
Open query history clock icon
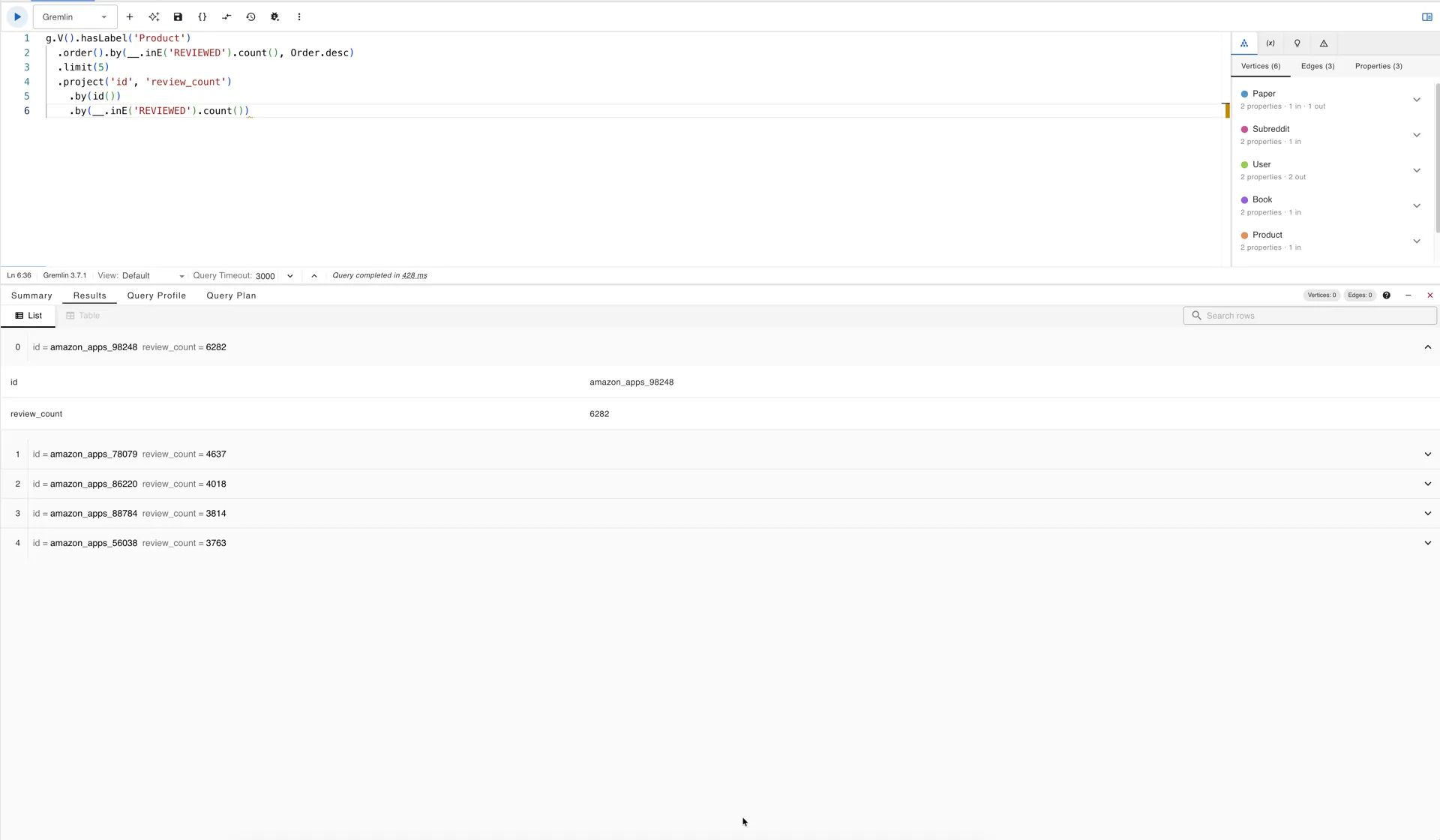250,16
